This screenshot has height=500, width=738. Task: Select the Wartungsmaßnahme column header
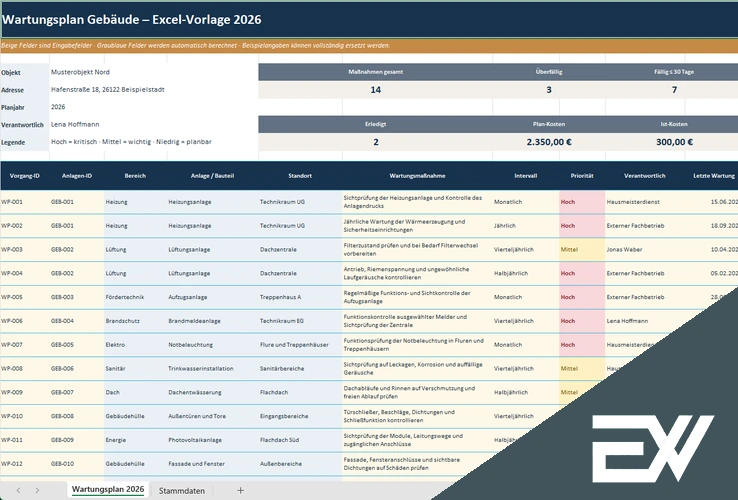(417, 176)
